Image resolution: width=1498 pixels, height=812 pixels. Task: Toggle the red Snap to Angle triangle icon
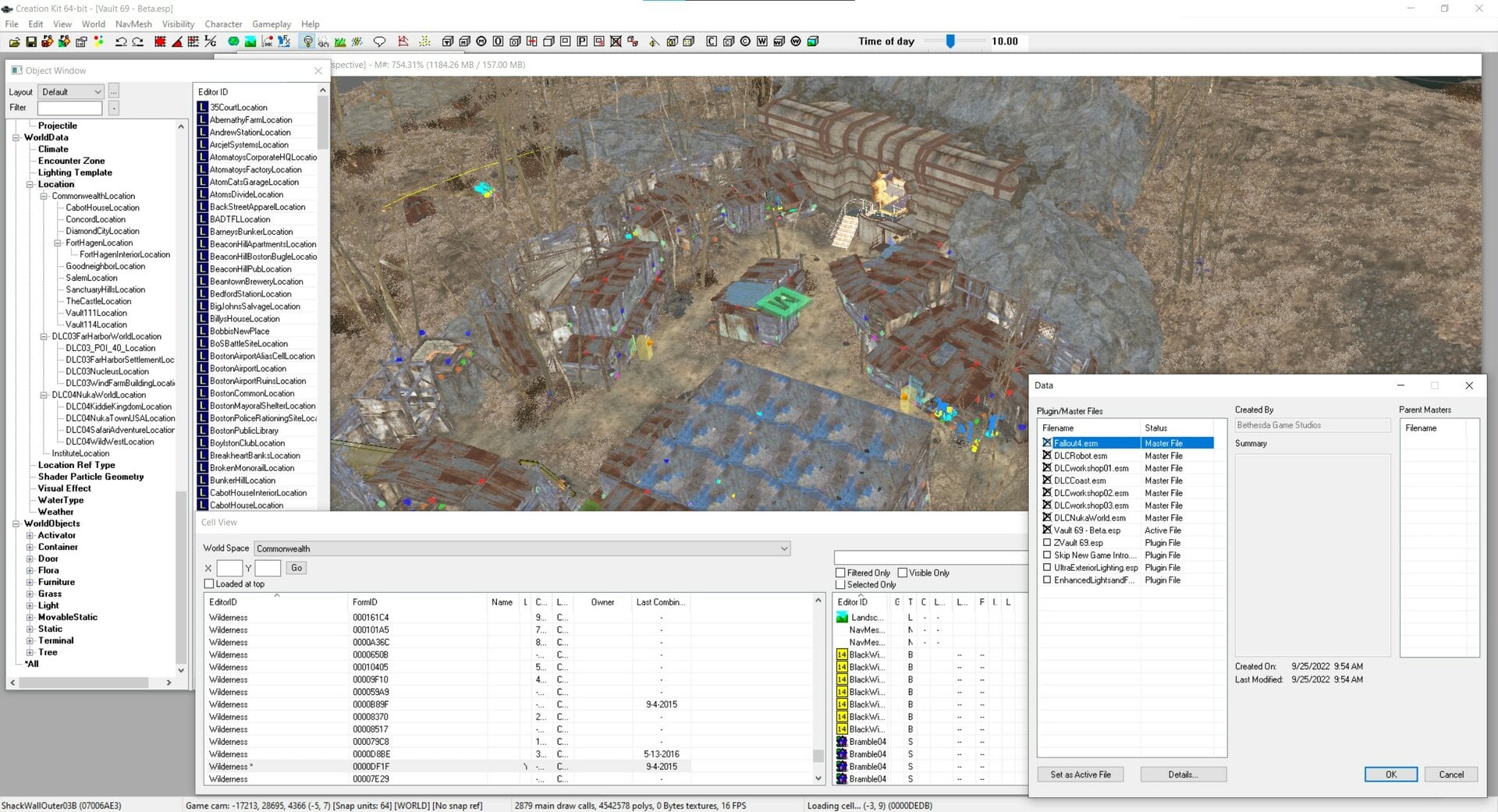(x=177, y=41)
